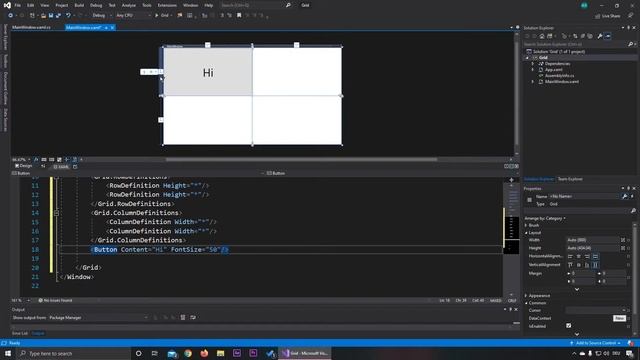
Task: Set Width to Auto icon
Action: pyautogui.click(x=623, y=240)
